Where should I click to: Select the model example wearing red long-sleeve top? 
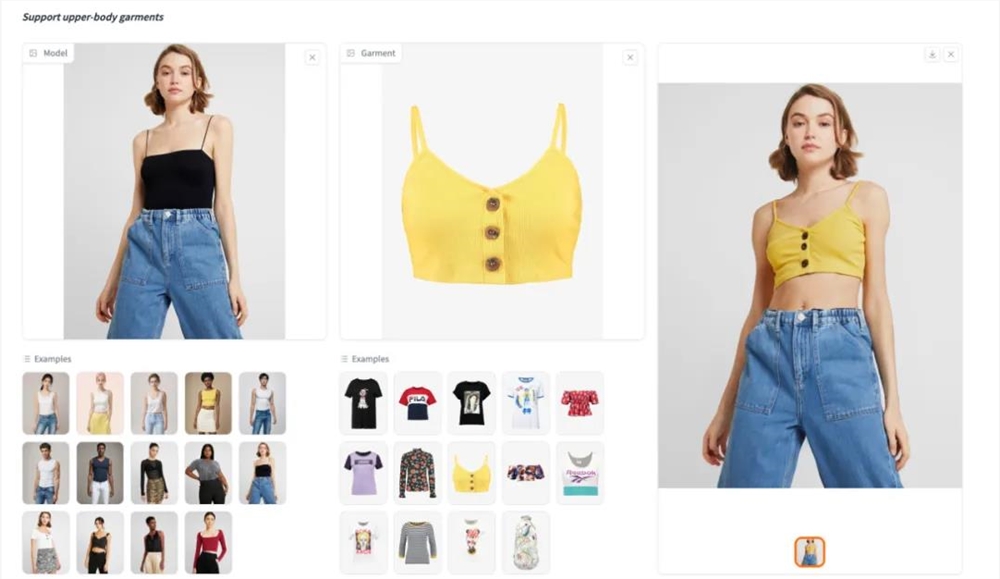point(209,543)
